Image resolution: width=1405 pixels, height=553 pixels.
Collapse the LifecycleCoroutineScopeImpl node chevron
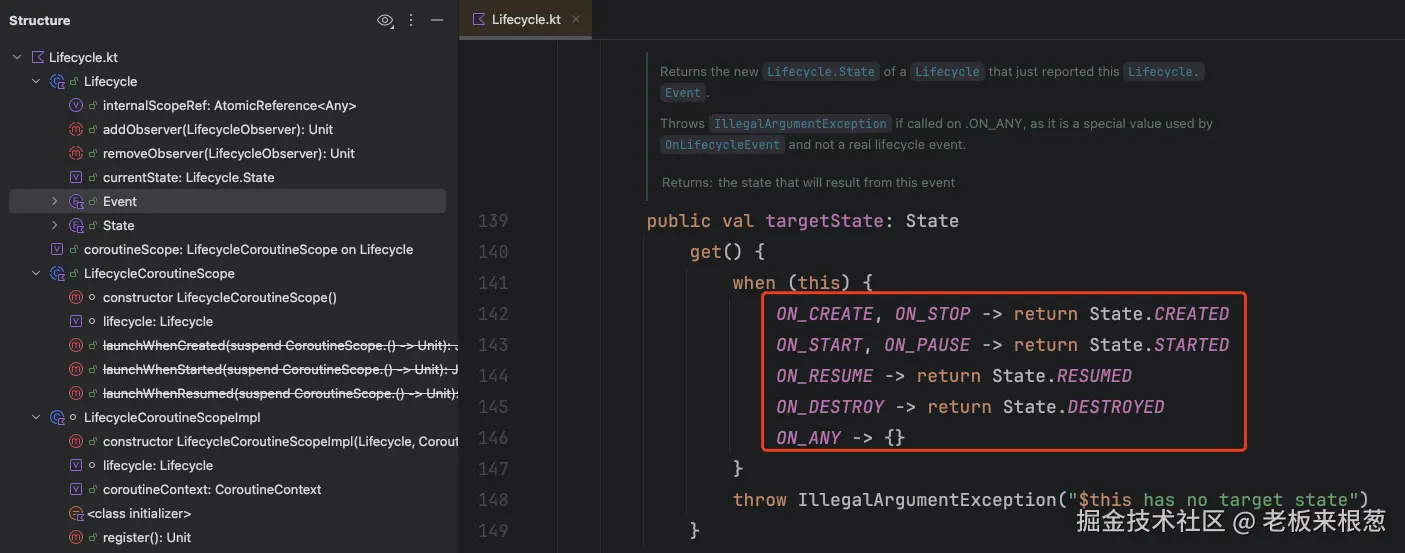[x=36, y=417]
